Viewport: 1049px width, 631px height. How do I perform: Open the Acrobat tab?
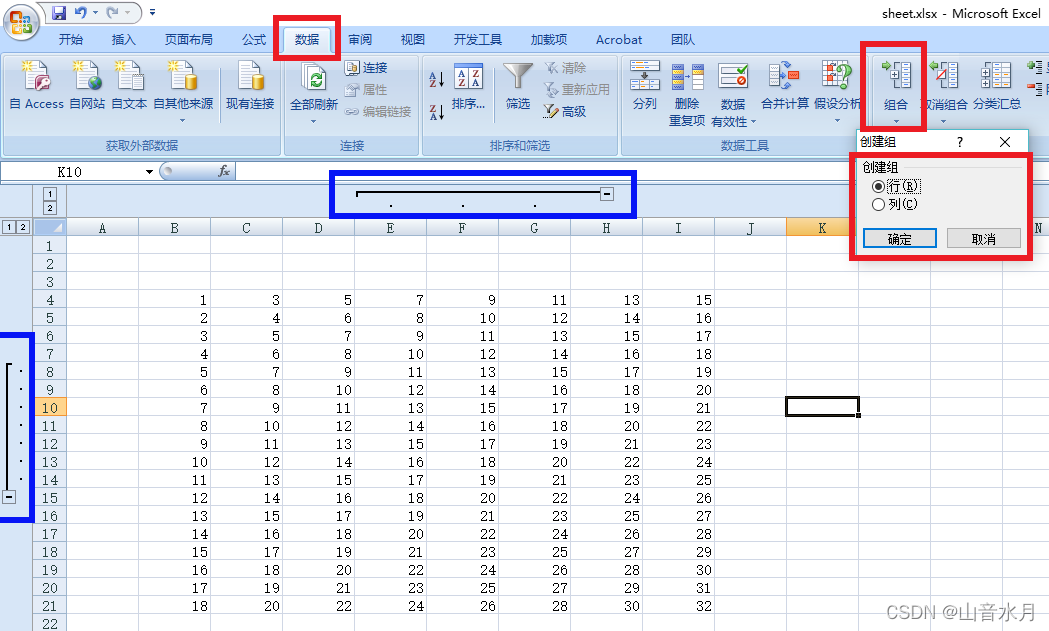[619, 39]
